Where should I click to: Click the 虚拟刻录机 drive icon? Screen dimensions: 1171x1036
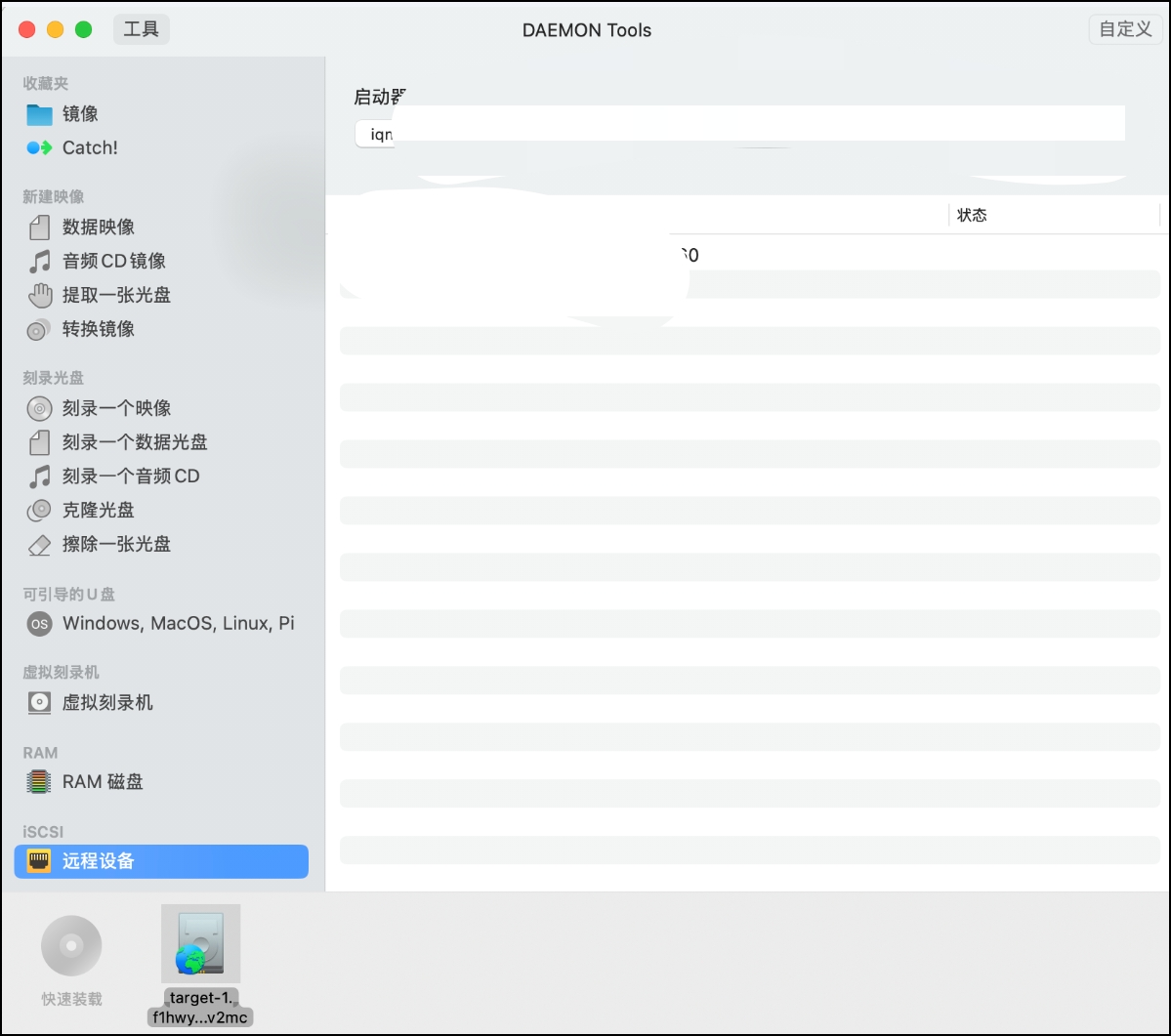pyautogui.click(x=39, y=702)
